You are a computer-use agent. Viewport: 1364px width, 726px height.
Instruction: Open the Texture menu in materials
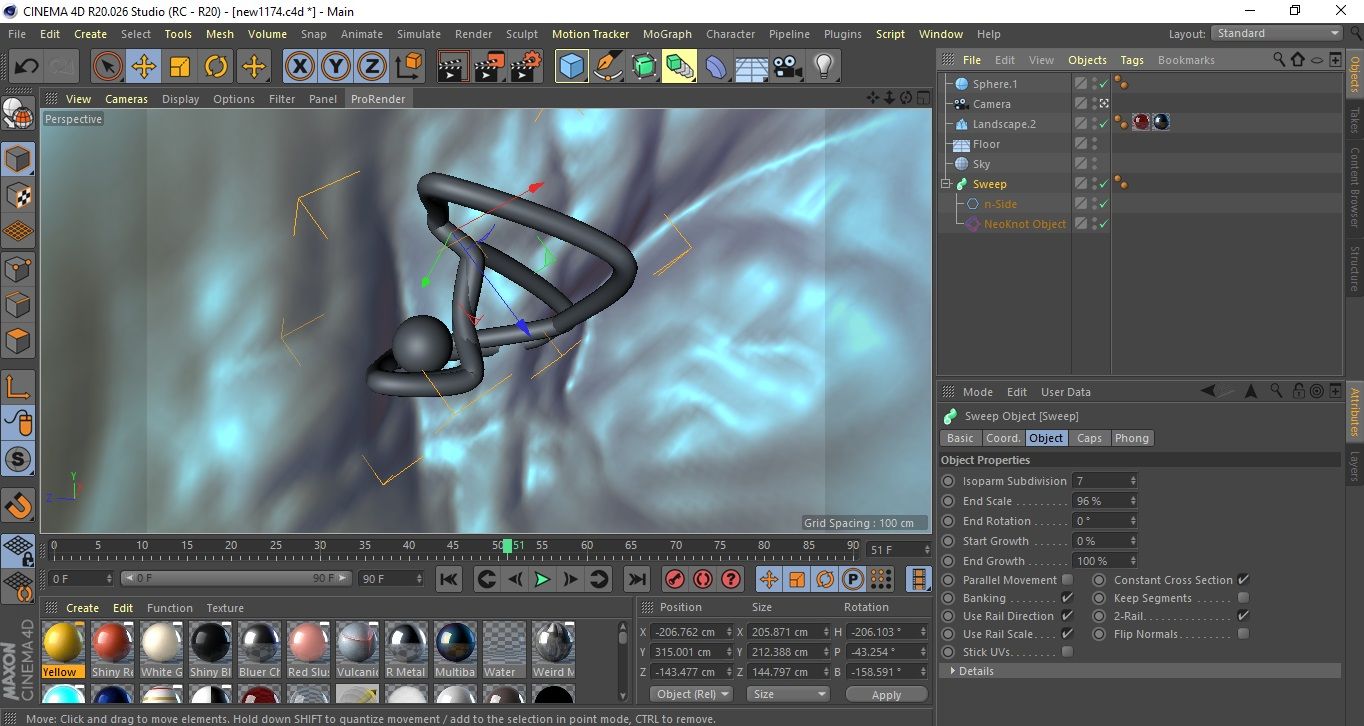225,608
